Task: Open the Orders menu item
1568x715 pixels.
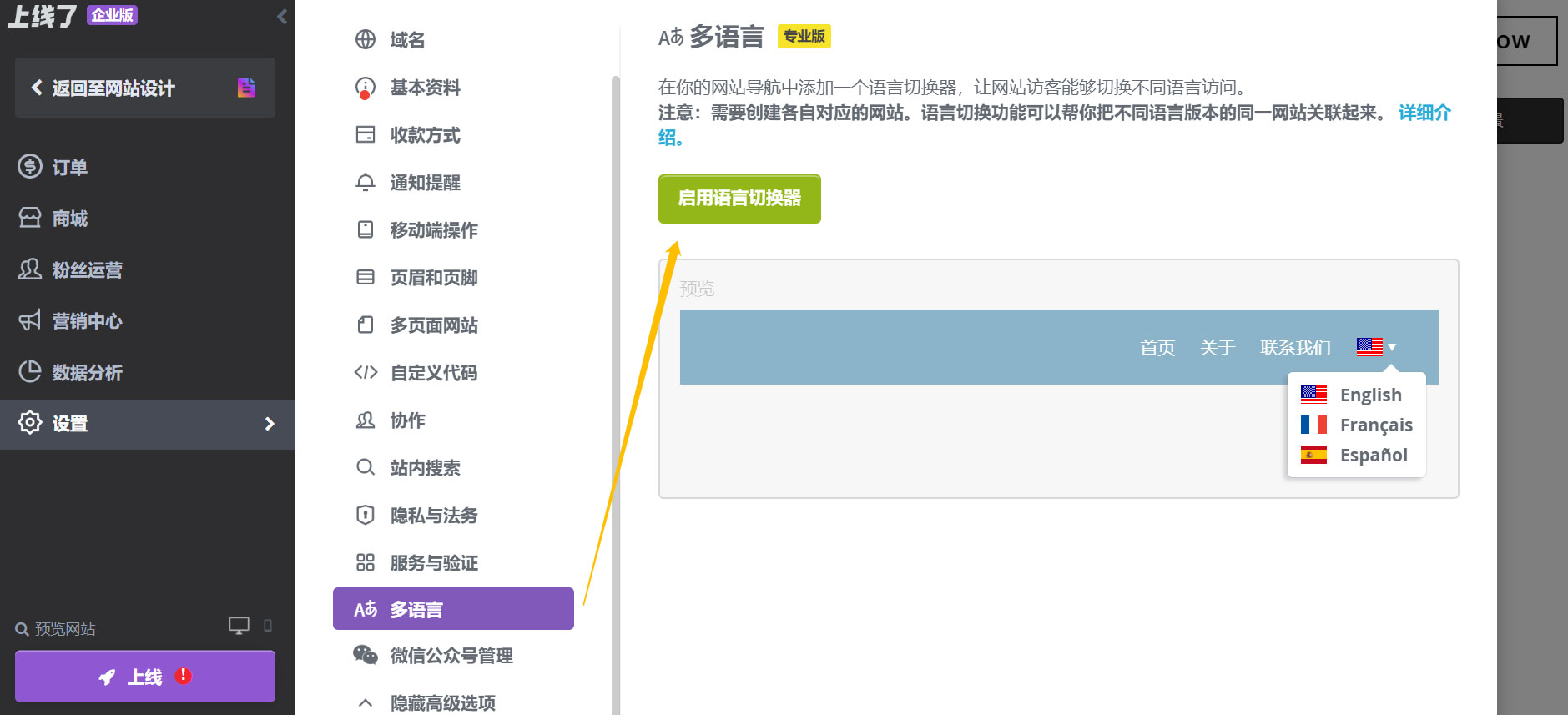Action: (69, 167)
